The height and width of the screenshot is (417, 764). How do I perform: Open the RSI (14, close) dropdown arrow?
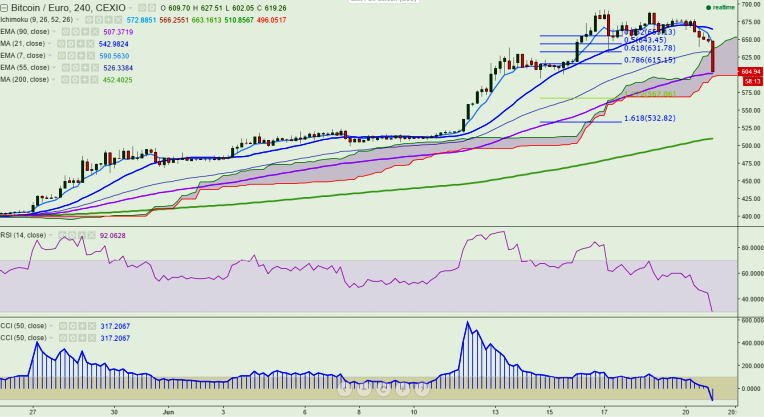coord(51,235)
